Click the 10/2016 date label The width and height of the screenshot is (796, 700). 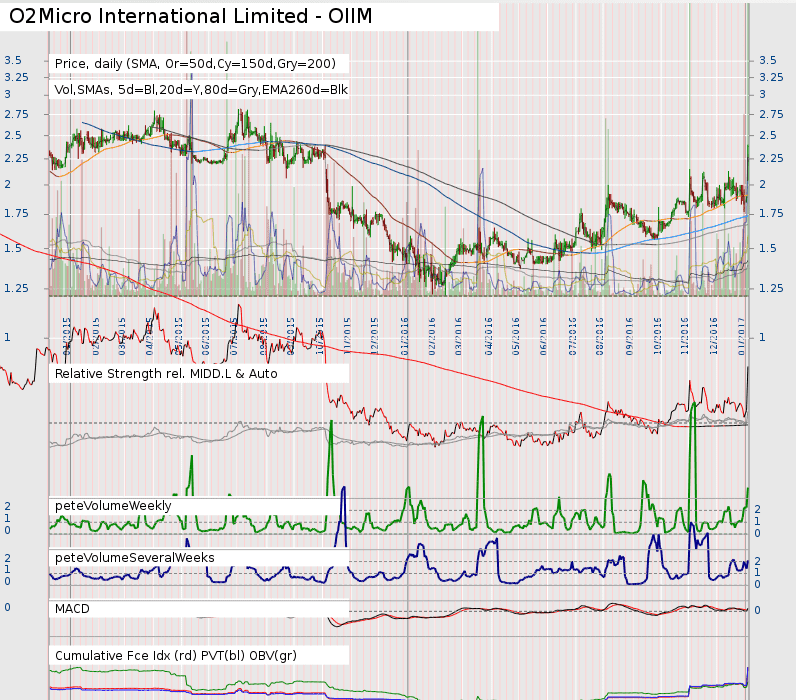tap(658, 336)
